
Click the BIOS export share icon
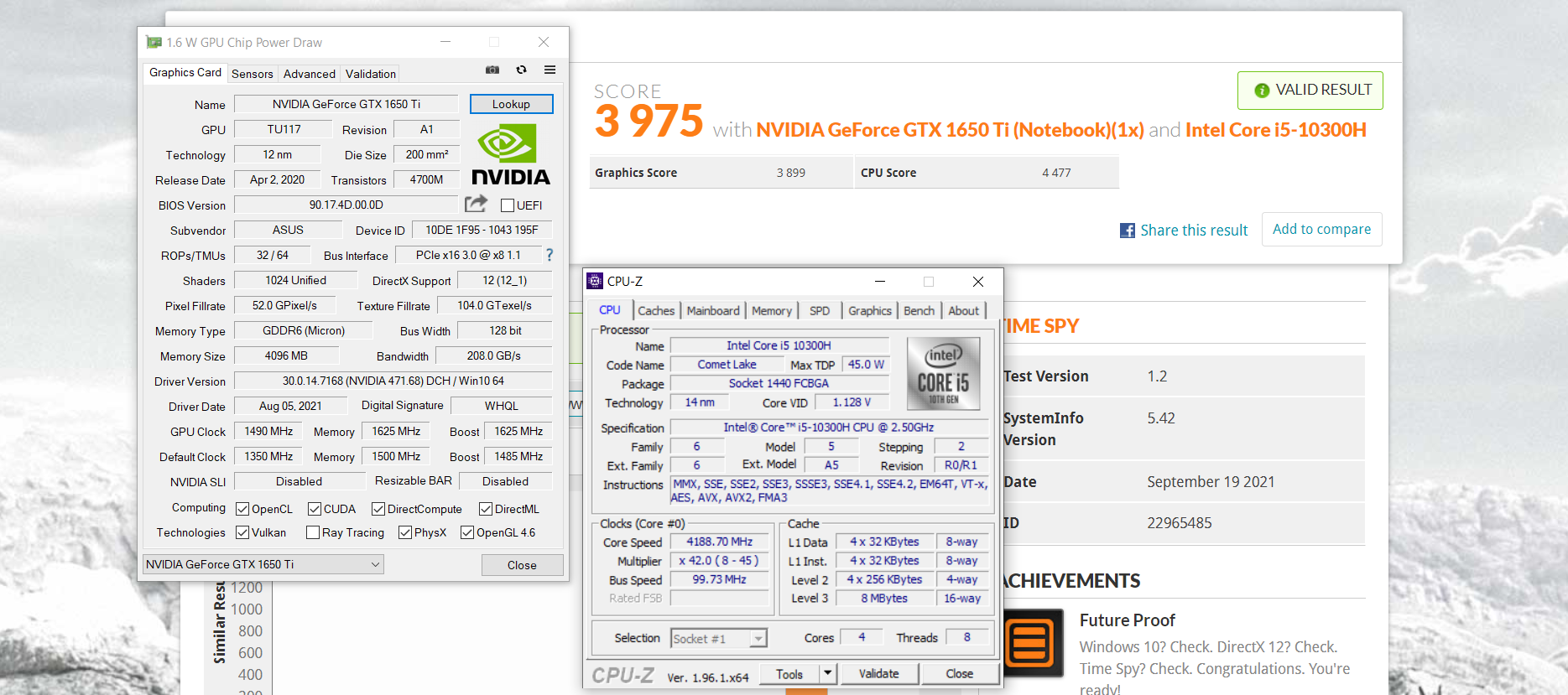[476, 204]
